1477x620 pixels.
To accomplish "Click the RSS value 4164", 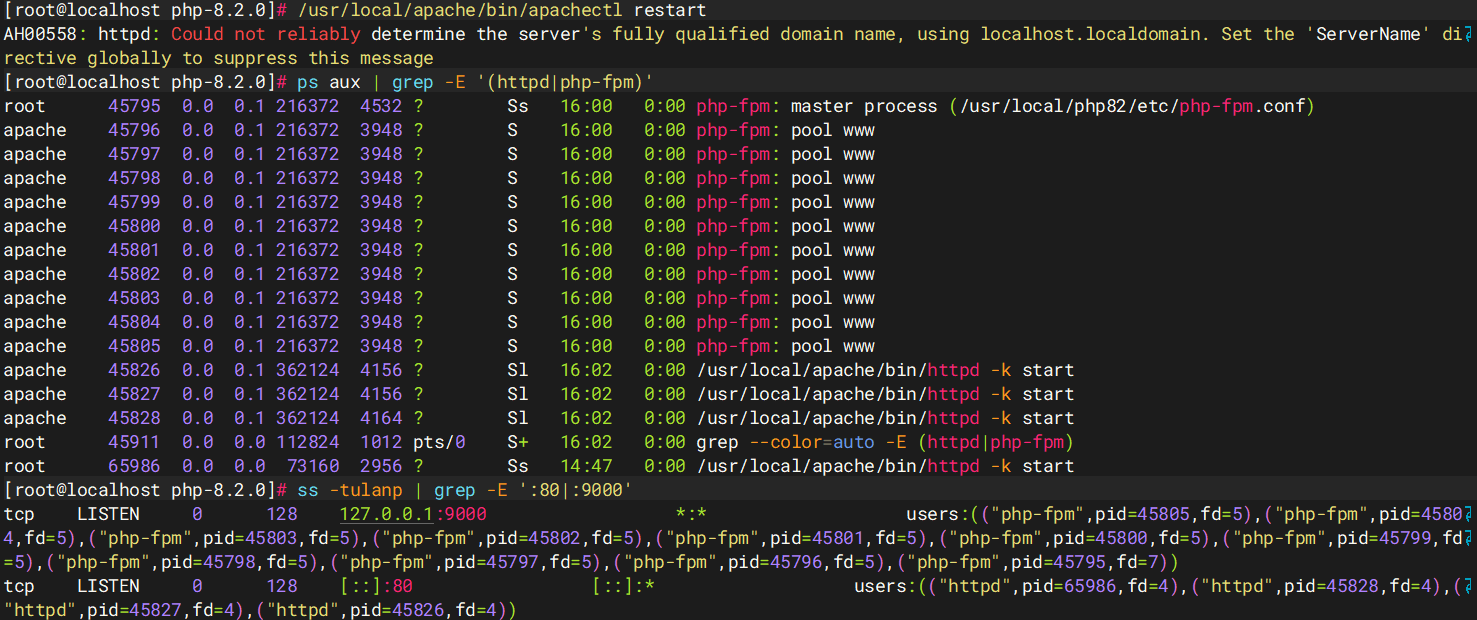I will tap(381, 418).
